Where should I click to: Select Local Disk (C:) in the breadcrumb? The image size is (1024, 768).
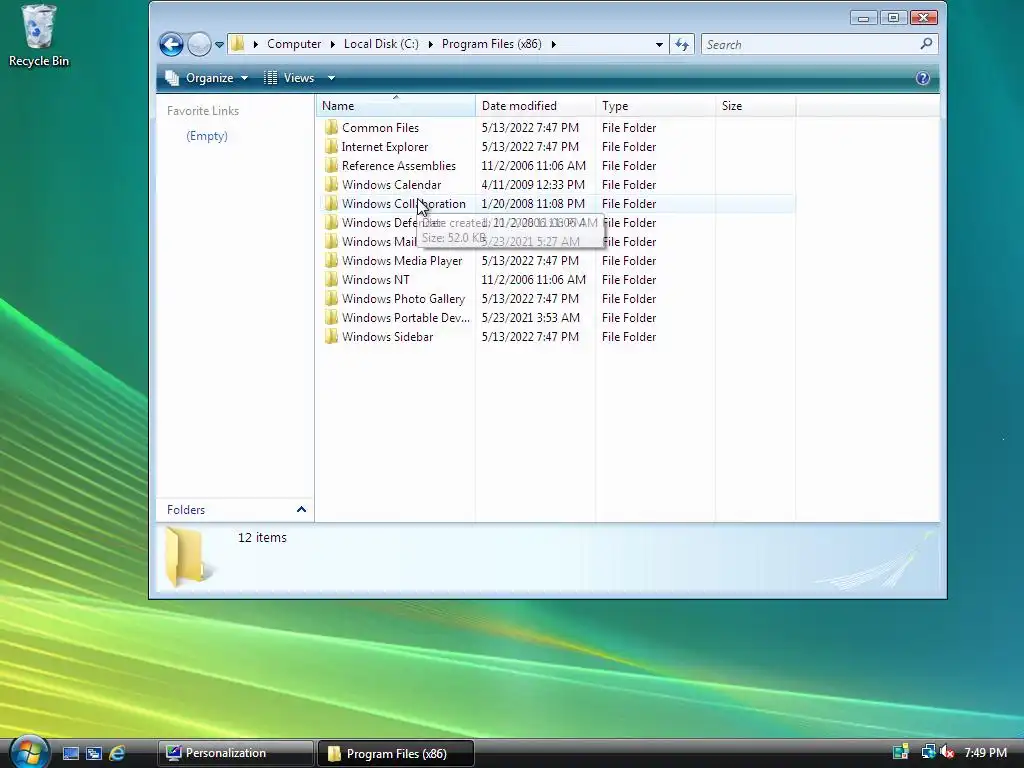point(381,44)
